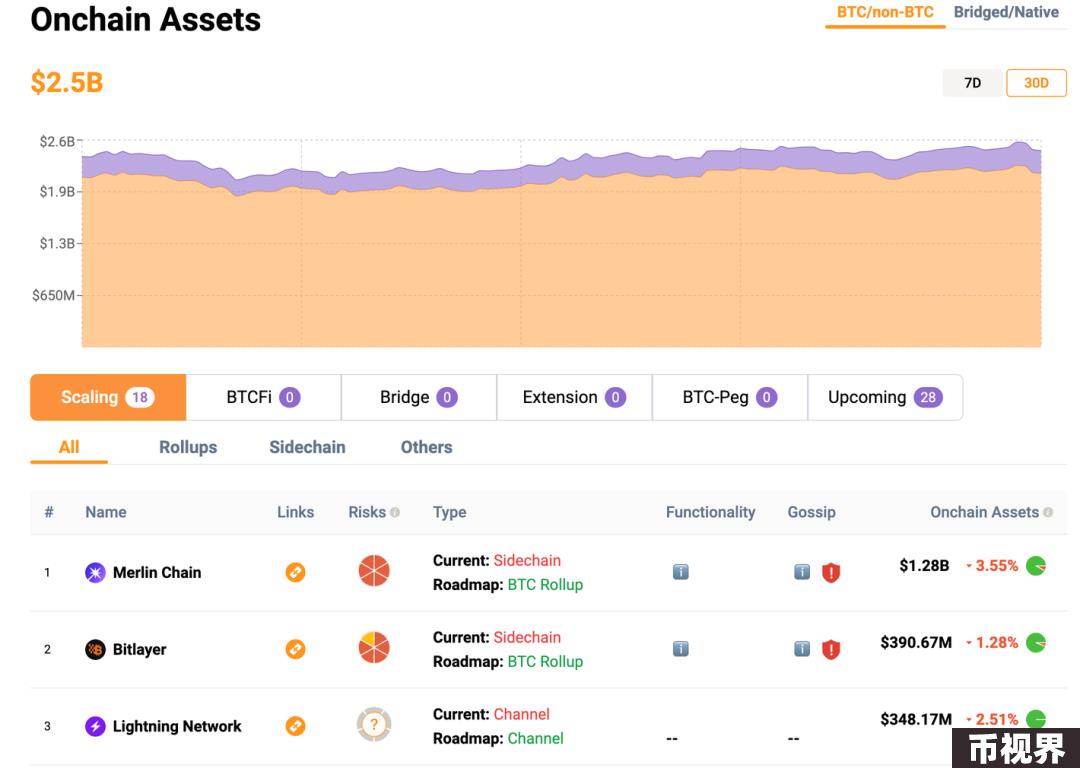This screenshot has height=768, width=1080.
Task: Switch chart to 30D range
Action: (x=1036, y=83)
